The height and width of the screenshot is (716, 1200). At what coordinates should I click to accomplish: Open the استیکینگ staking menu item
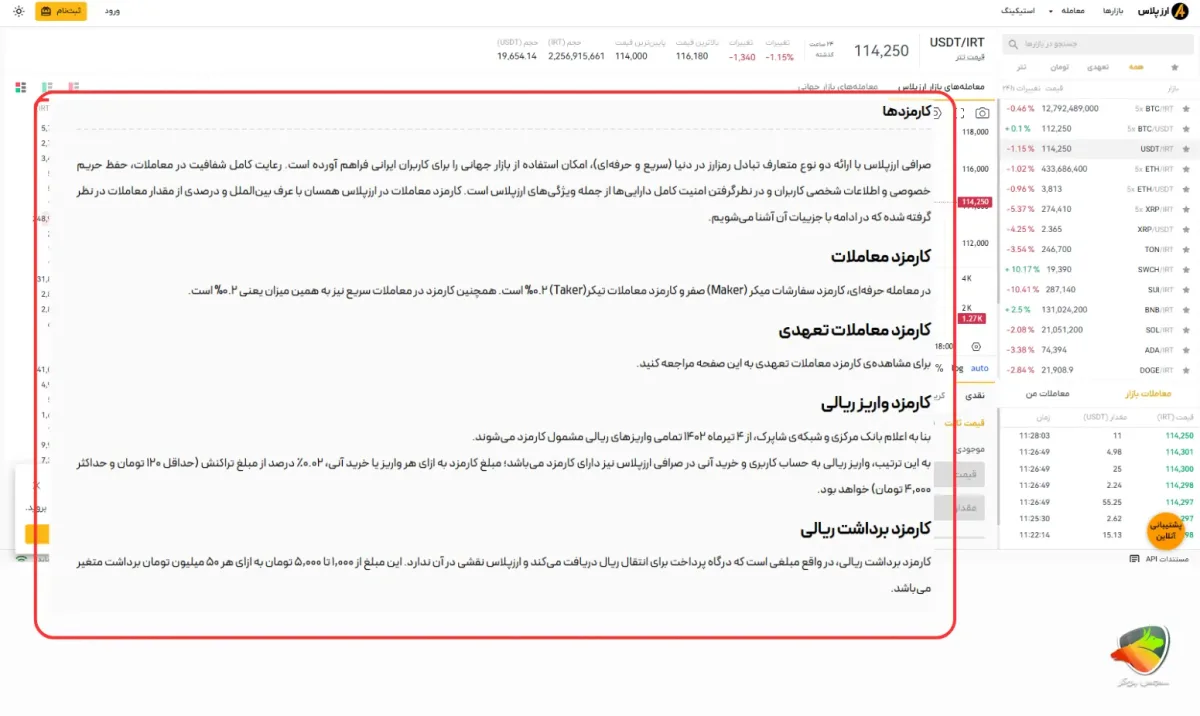(x=1017, y=11)
